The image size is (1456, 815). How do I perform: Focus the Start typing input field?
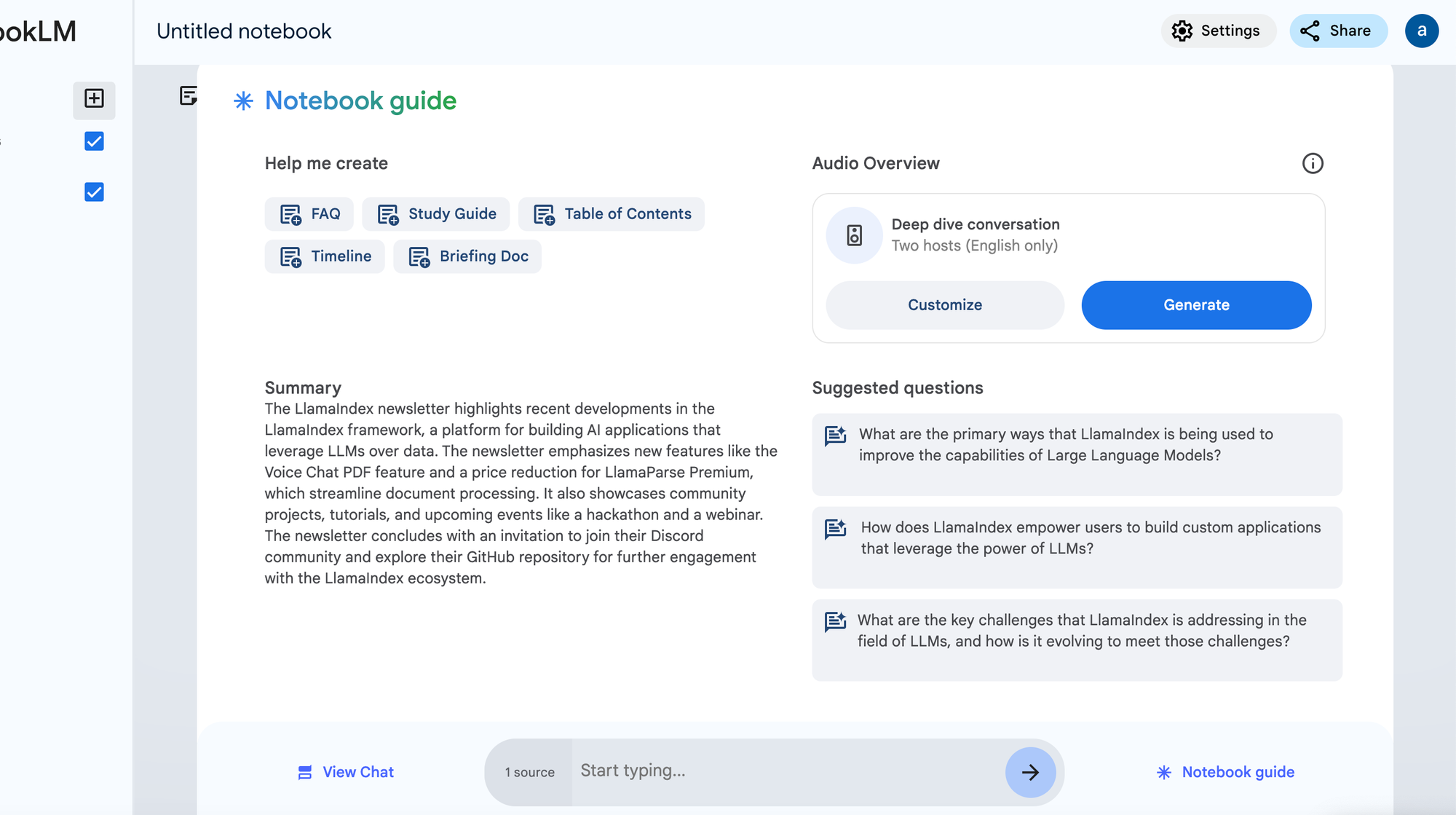[x=786, y=771]
